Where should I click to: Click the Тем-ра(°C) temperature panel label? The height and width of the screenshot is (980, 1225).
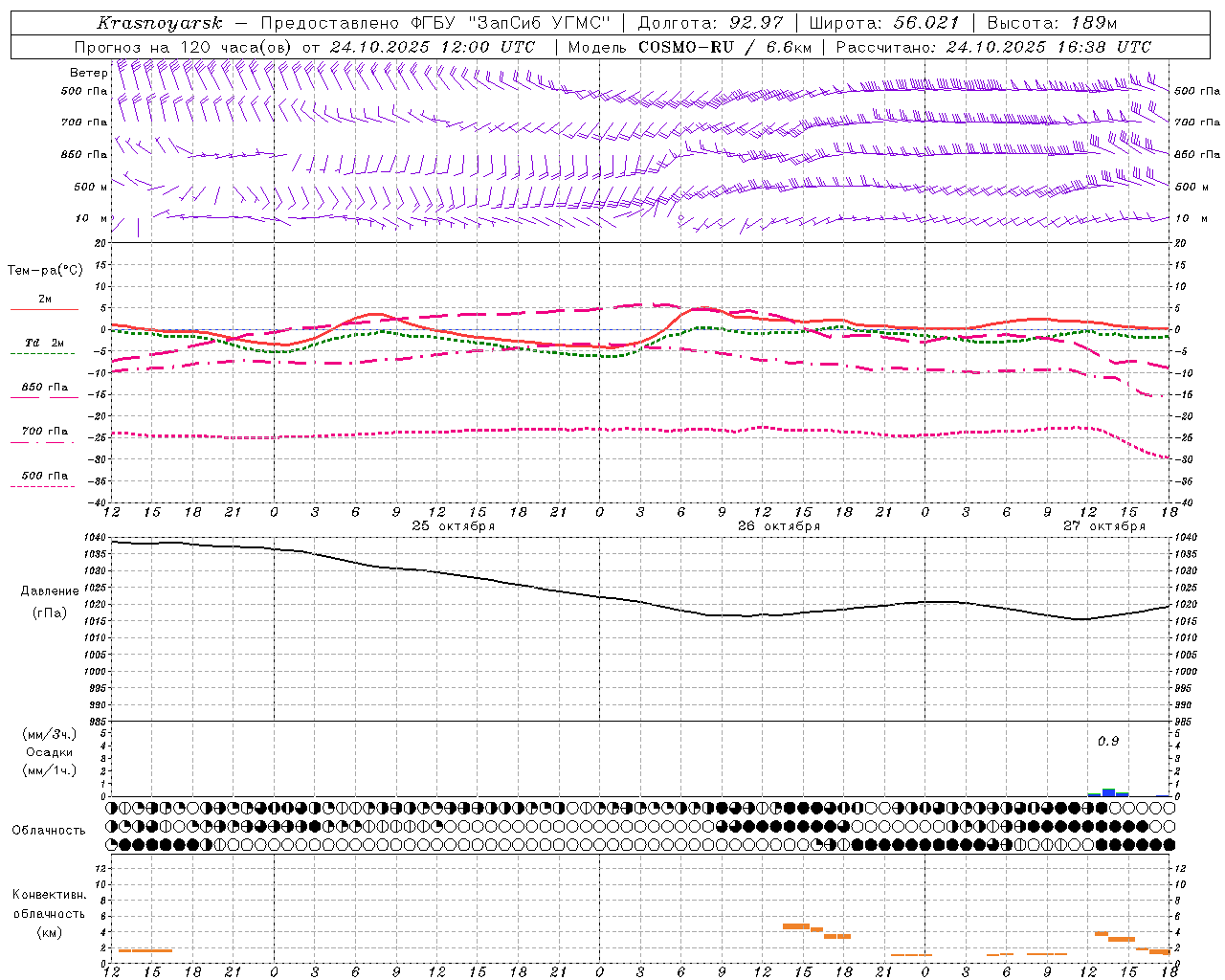[x=45, y=271]
